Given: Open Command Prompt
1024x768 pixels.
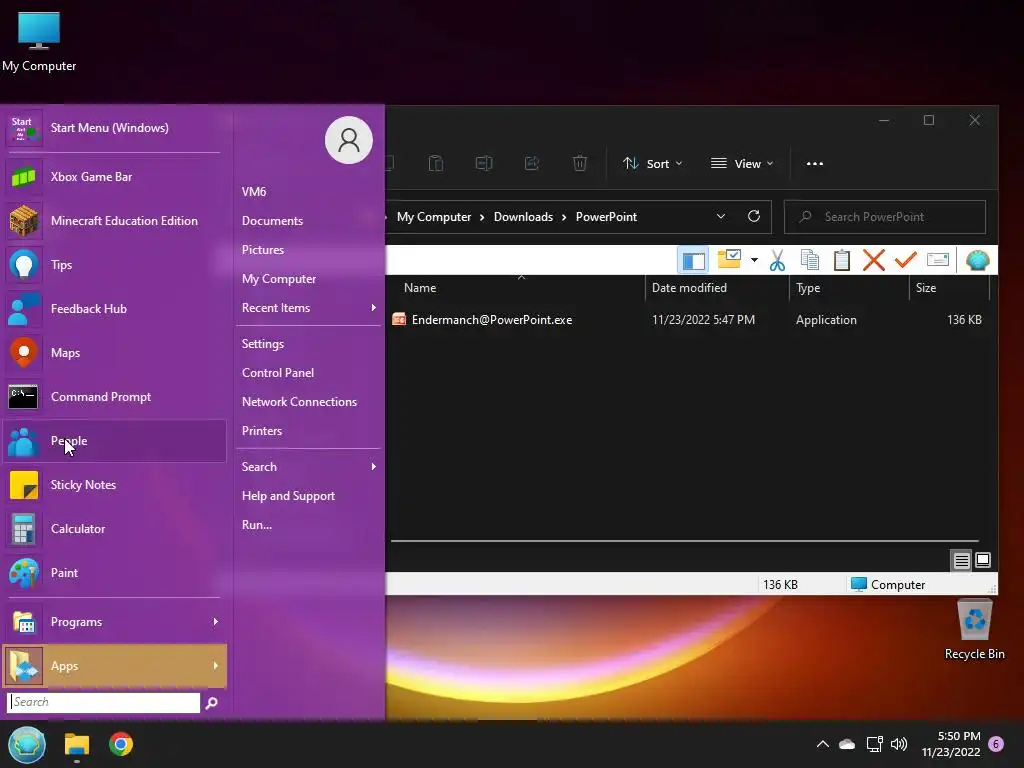Looking at the screenshot, I should coord(114,396).
